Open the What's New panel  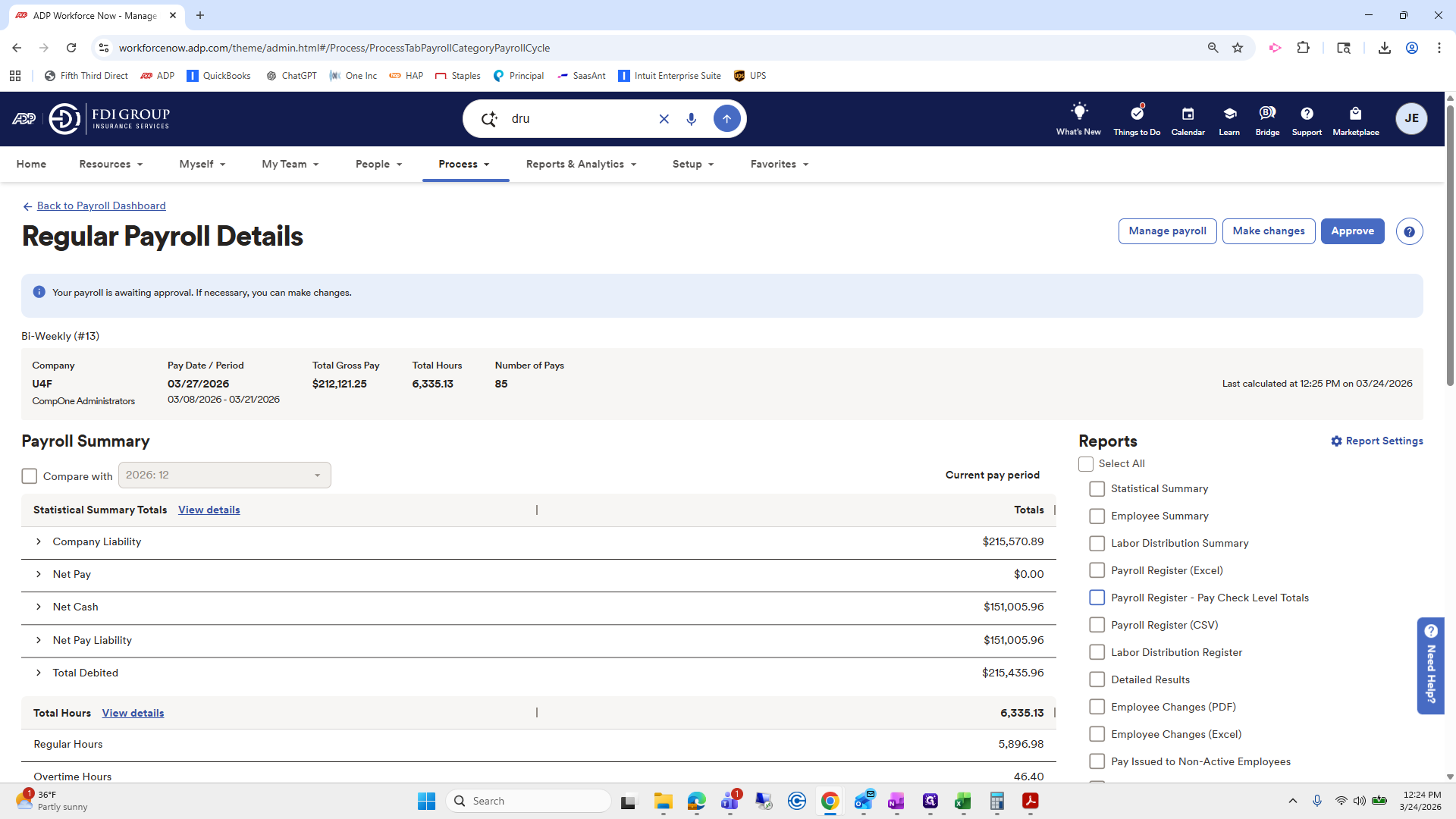[x=1078, y=118]
